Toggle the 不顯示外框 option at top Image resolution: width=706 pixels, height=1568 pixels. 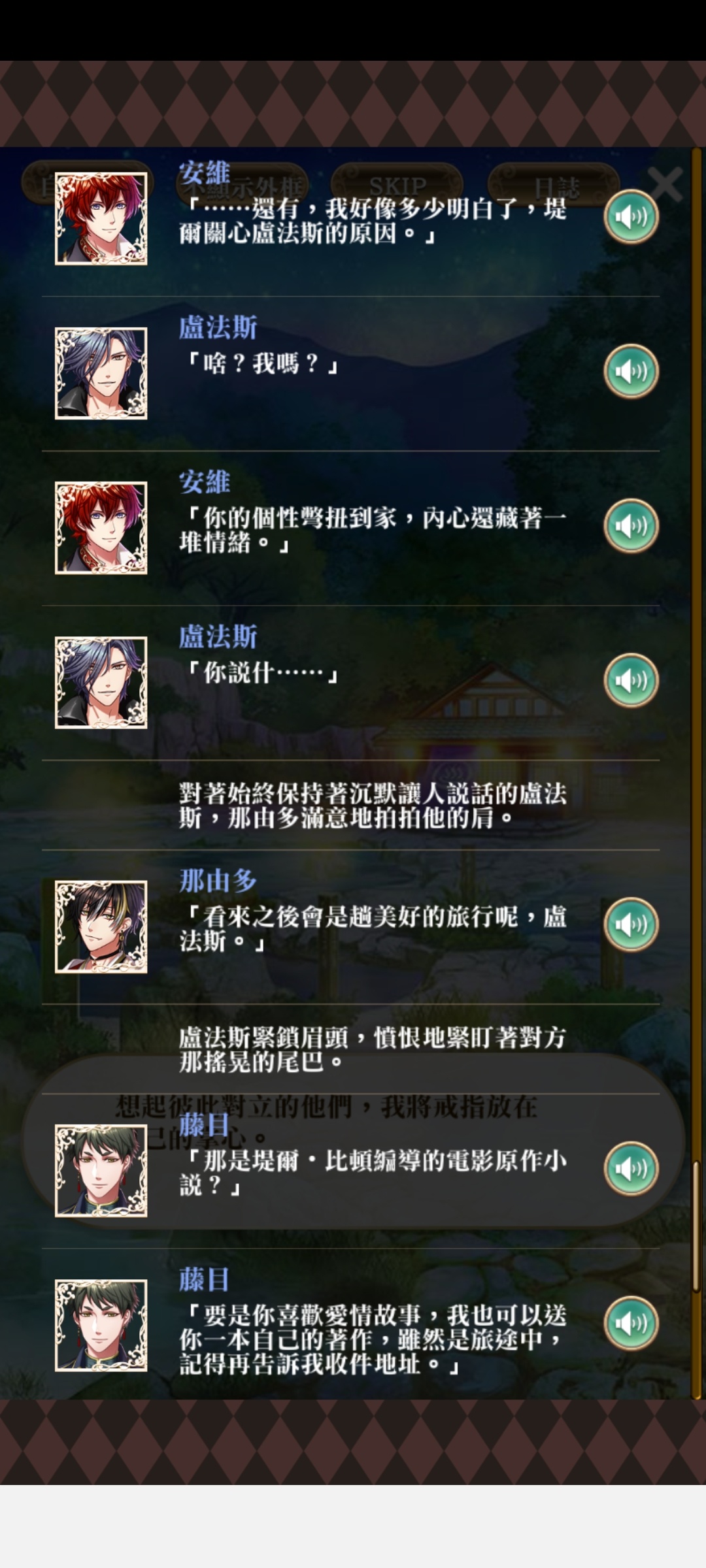point(241,186)
